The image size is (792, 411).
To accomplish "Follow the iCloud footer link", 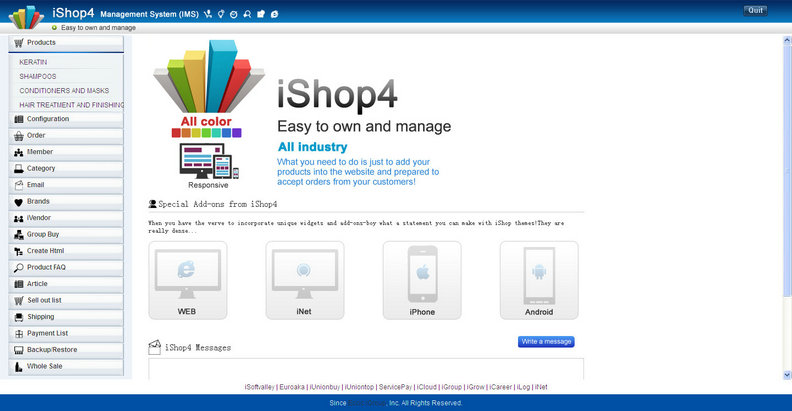I will [x=427, y=387].
